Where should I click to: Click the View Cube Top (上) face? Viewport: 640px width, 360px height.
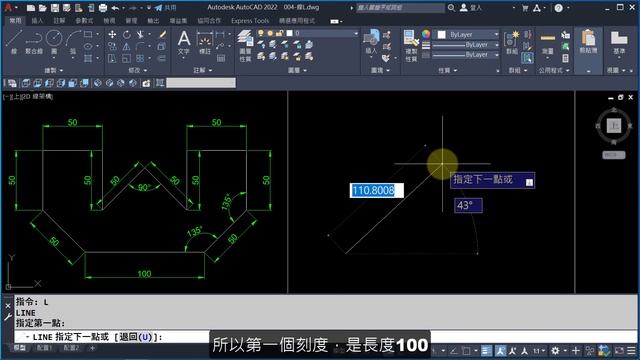(613, 125)
